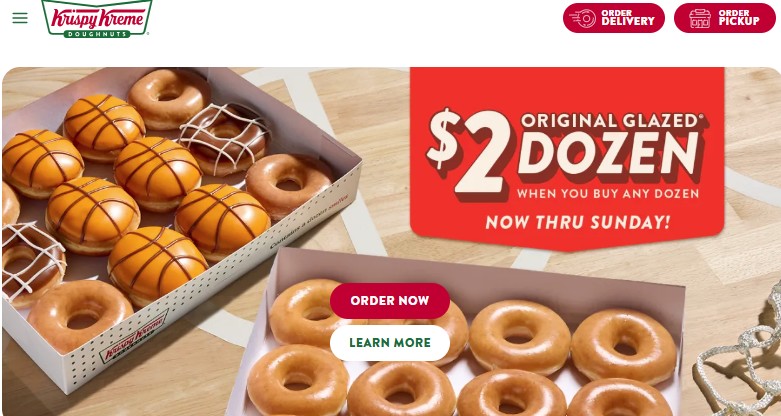Choose the Order Pickup button label
This screenshot has height=416, width=781.
pyautogui.click(x=739, y=18)
